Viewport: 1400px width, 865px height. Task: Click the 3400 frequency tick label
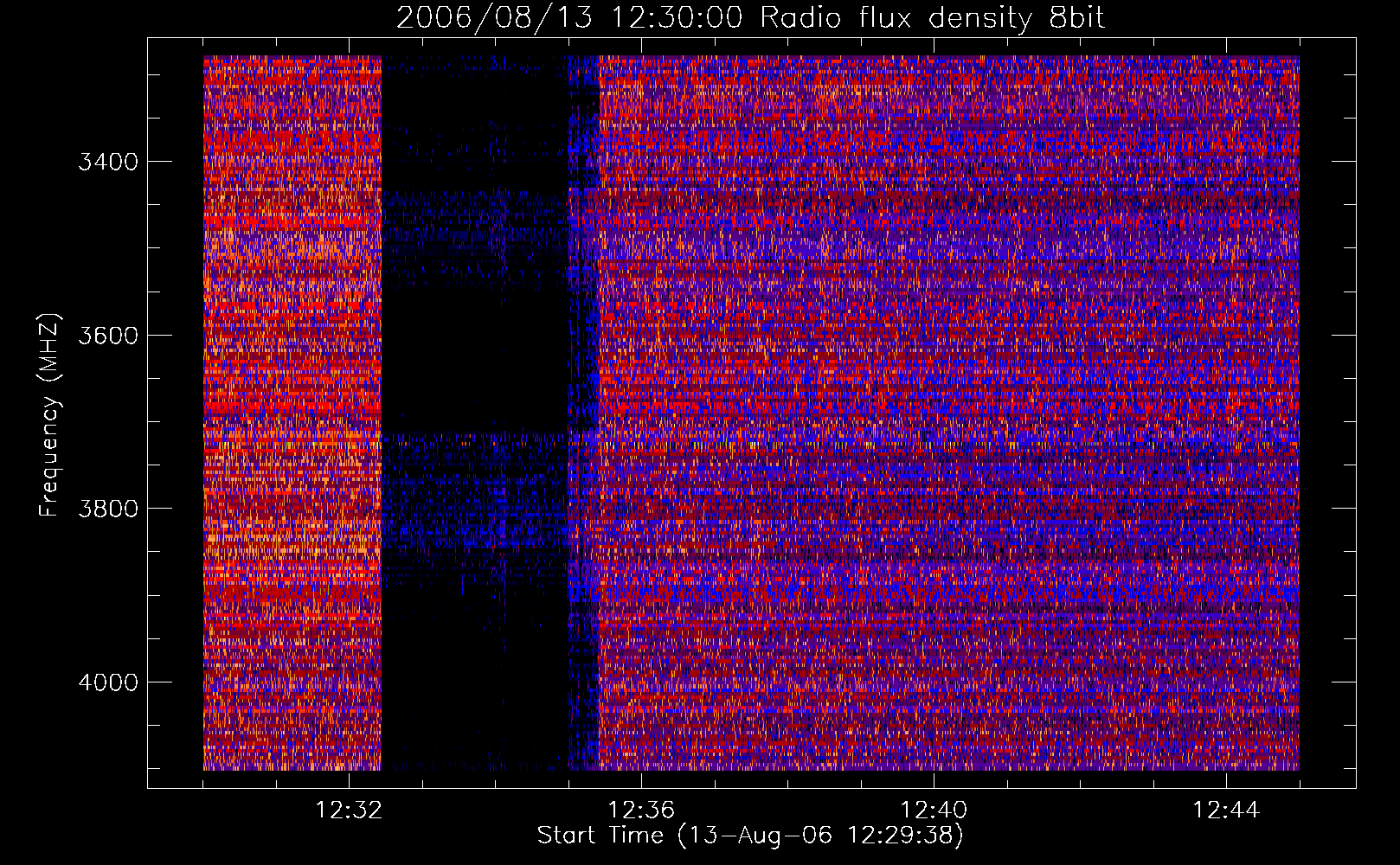108,162
